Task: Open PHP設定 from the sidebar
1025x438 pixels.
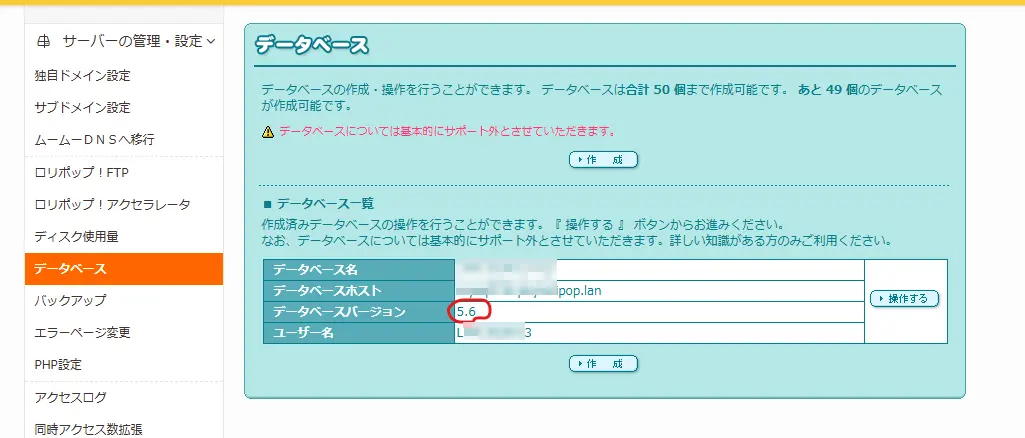Action: (x=58, y=365)
